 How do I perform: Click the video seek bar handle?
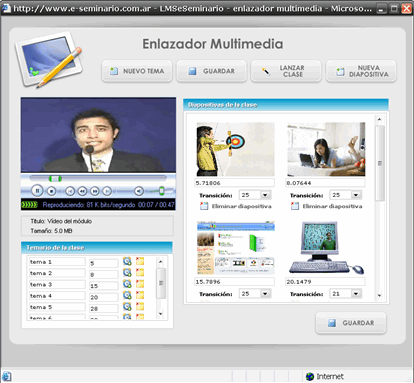(x=55, y=179)
